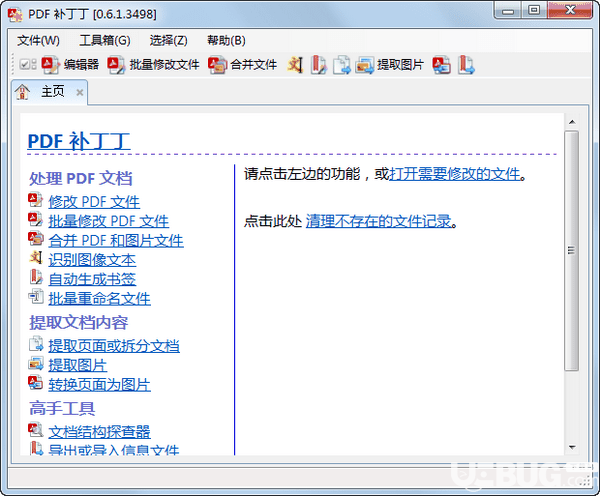
Task: Click the convert pages to images toolbar icon
Action: click(x=442, y=65)
